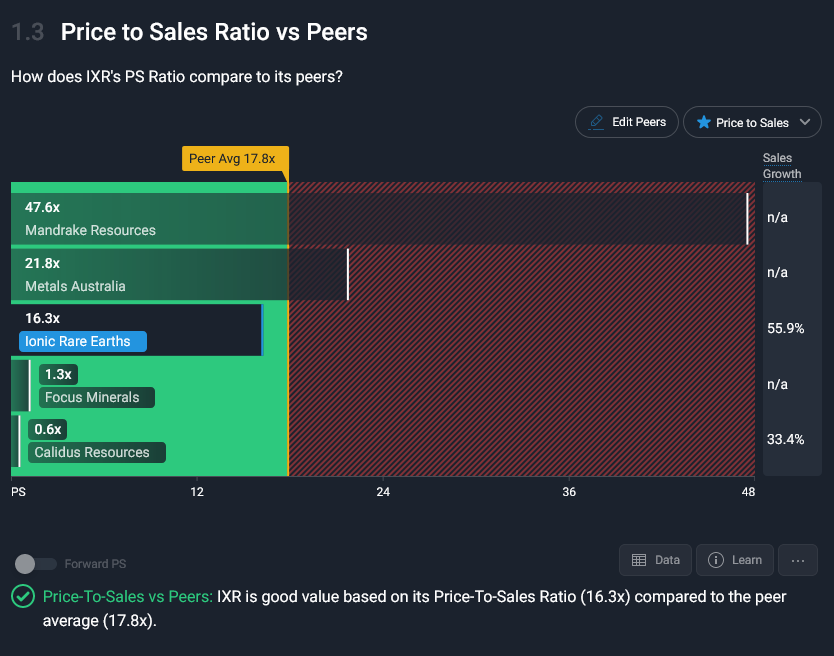Click the n/a growth value for Focus Minerals
The image size is (834, 656).
pyautogui.click(x=777, y=384)
